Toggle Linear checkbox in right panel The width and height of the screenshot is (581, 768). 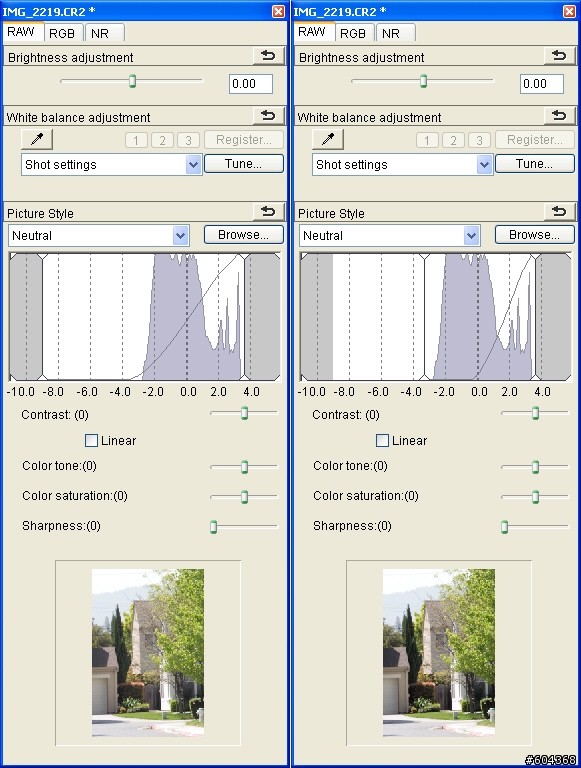[382, 440]
